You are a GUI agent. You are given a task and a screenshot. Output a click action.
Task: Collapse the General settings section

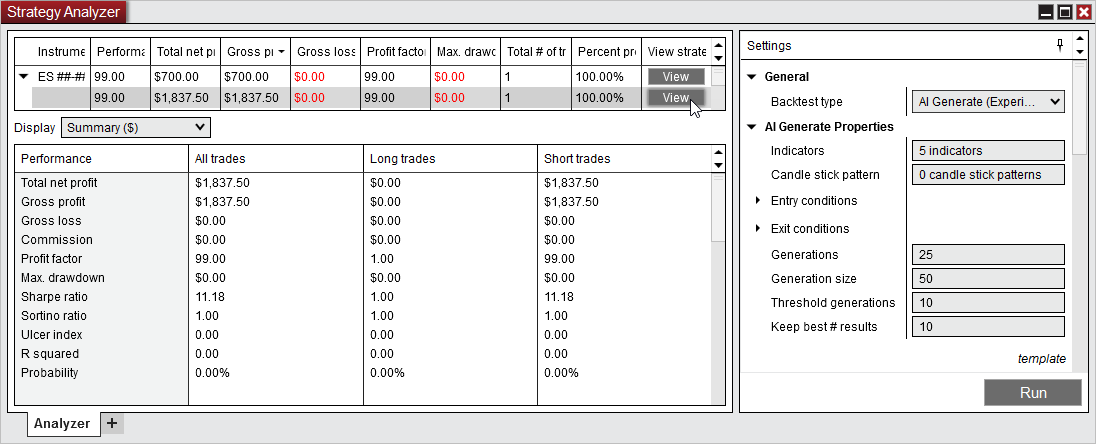pyautogui.click(x=752, y=77)
